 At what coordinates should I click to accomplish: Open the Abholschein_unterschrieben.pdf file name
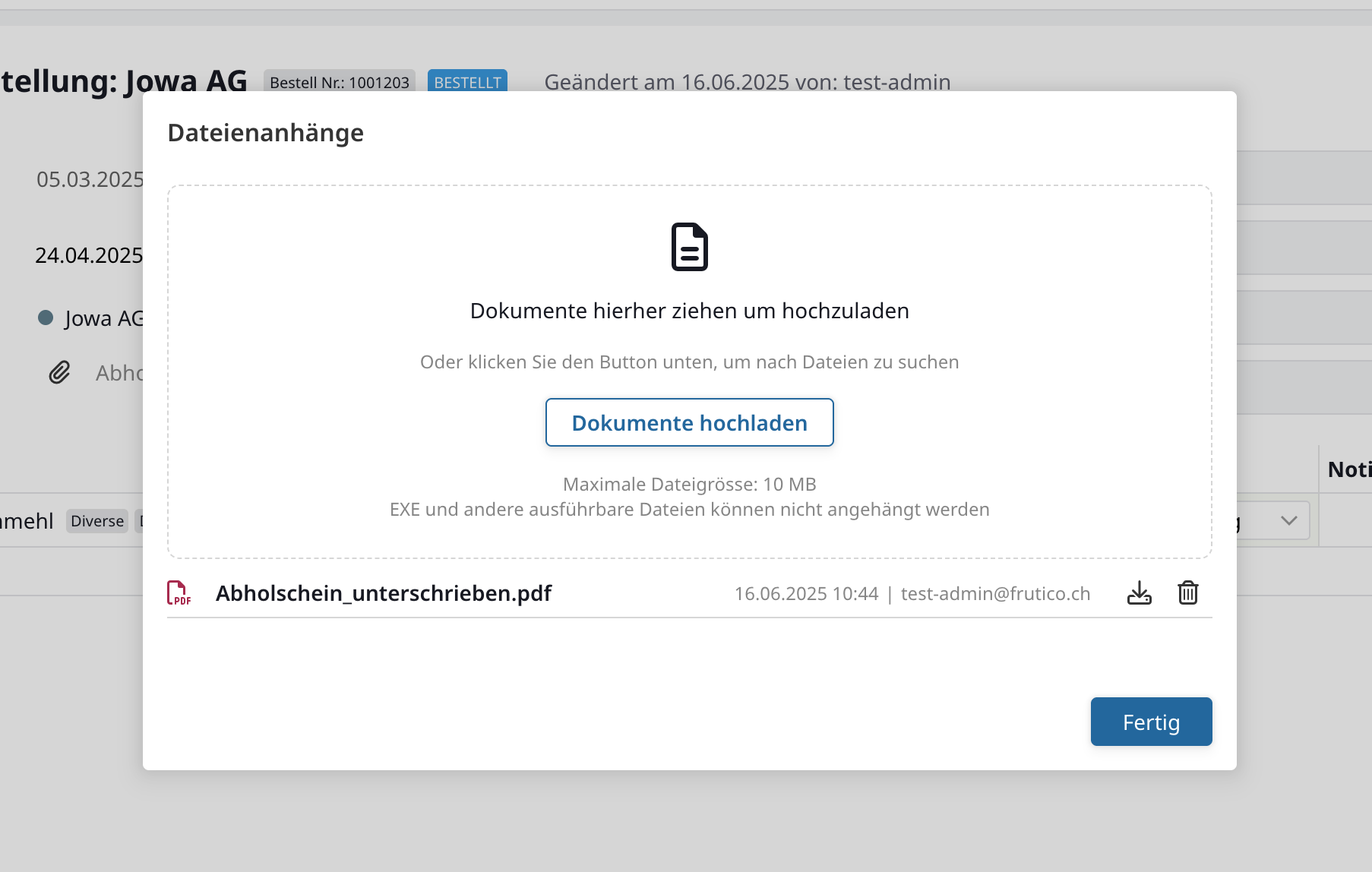coord(383,593)
